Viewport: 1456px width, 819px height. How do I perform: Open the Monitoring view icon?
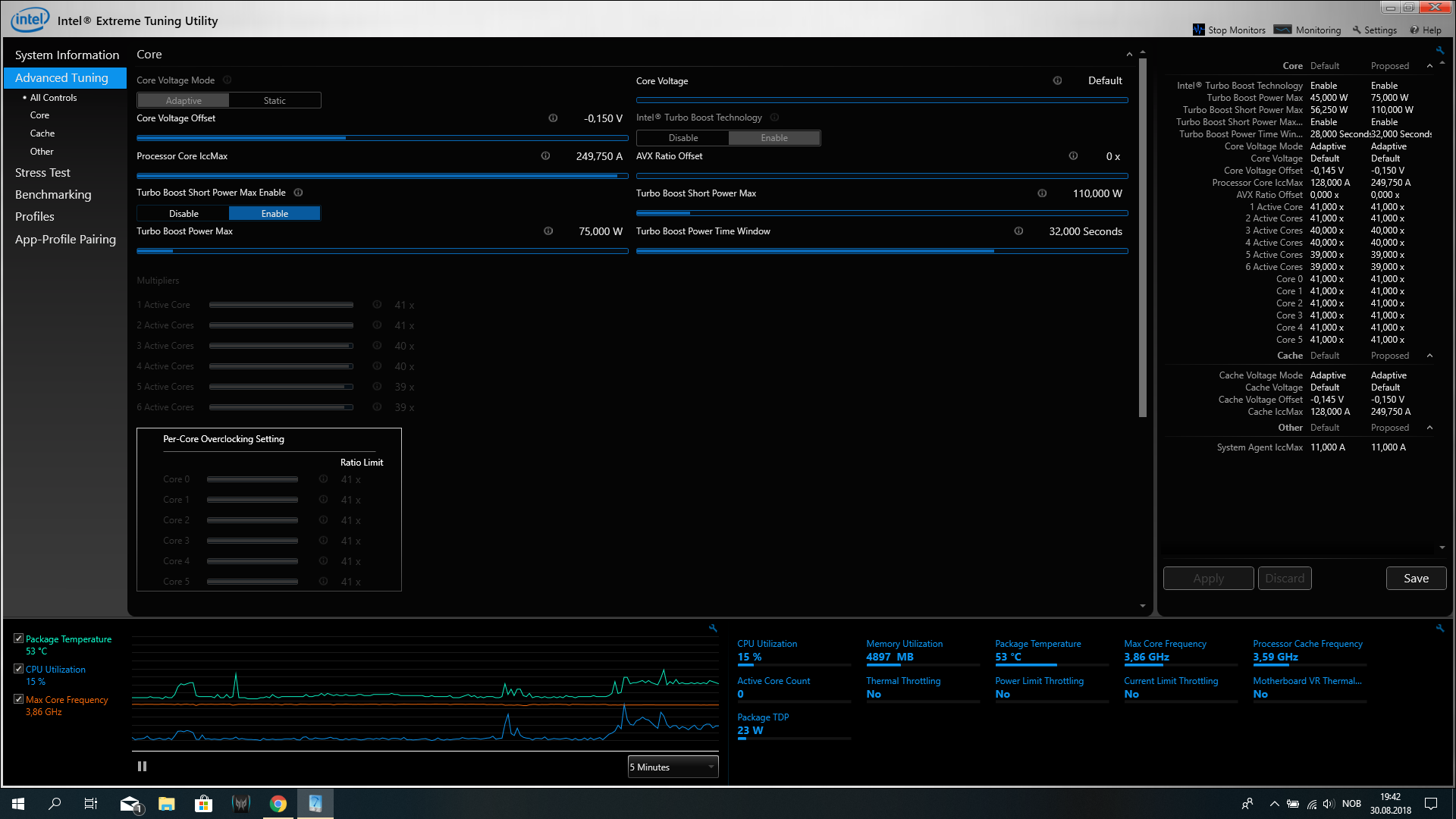click(1282, 30)
